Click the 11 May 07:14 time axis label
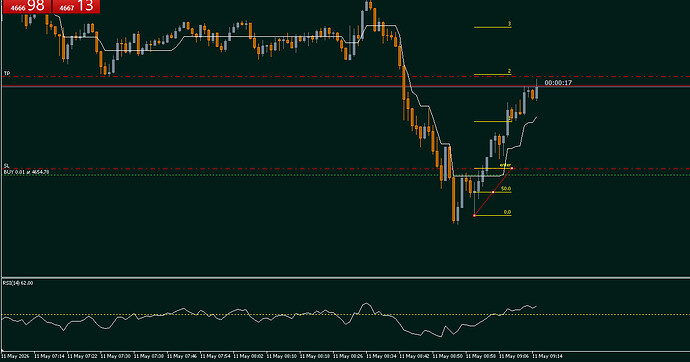Viewport: 690px width, 362px height. pyautogui.click(x=49, y=356)
